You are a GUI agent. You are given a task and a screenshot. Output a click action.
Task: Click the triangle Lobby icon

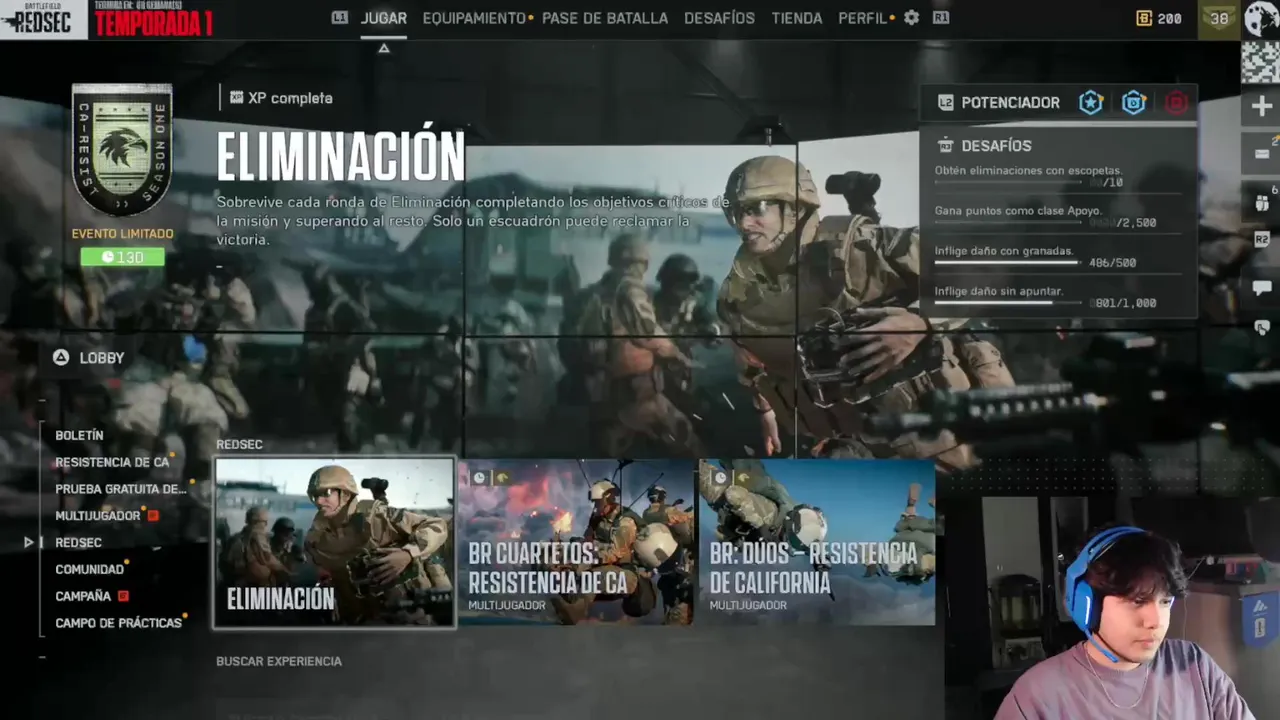61,357
